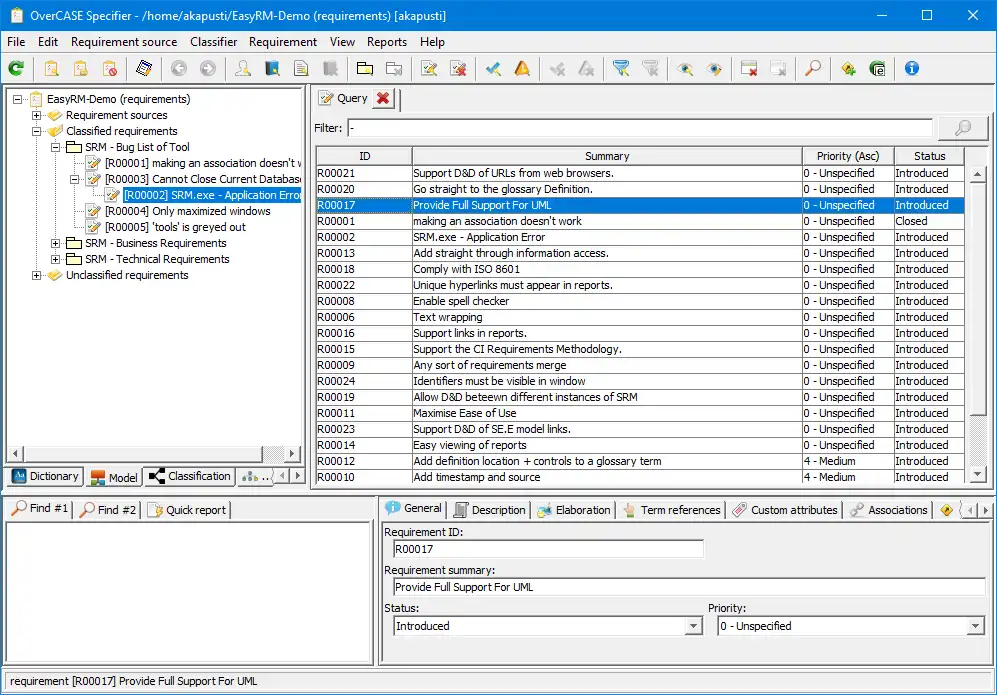Click the orange warning triangle toolbar icon
This screenshot has width=997, height=695.
(522, 69)
